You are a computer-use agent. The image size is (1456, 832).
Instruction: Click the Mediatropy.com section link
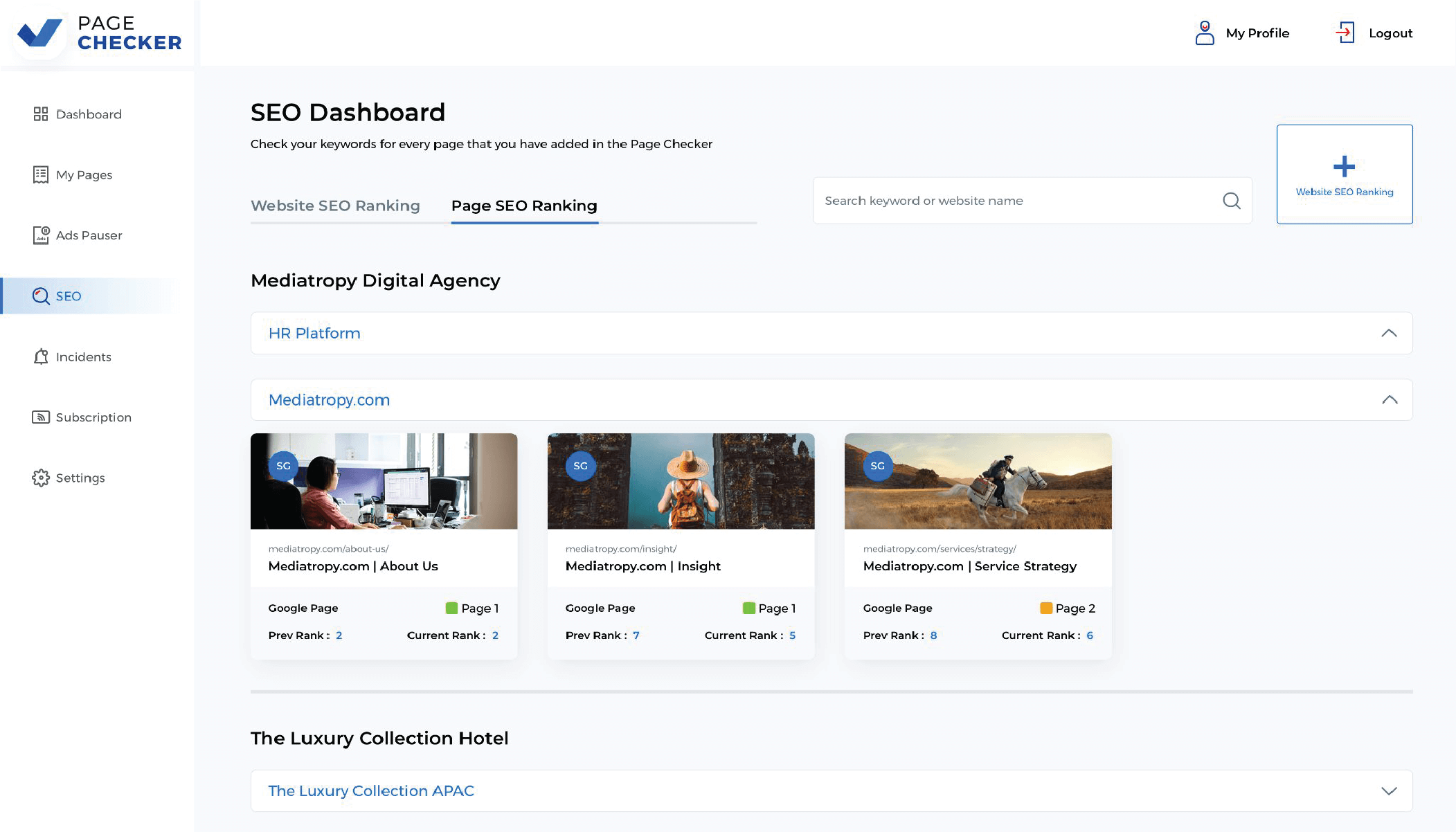(x=329, y=400)
